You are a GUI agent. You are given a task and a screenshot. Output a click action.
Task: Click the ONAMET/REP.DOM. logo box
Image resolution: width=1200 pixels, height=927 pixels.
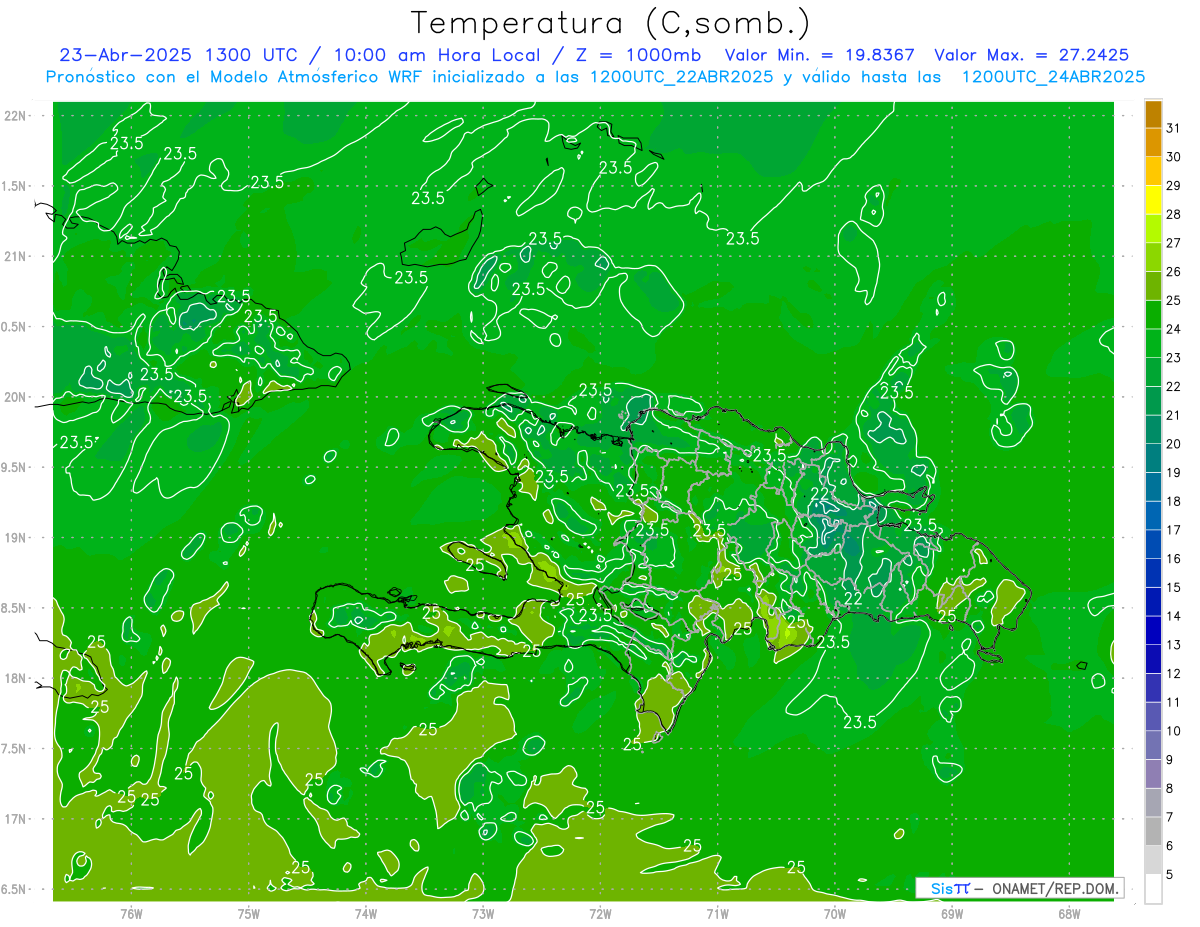[x=1019, y=888]
